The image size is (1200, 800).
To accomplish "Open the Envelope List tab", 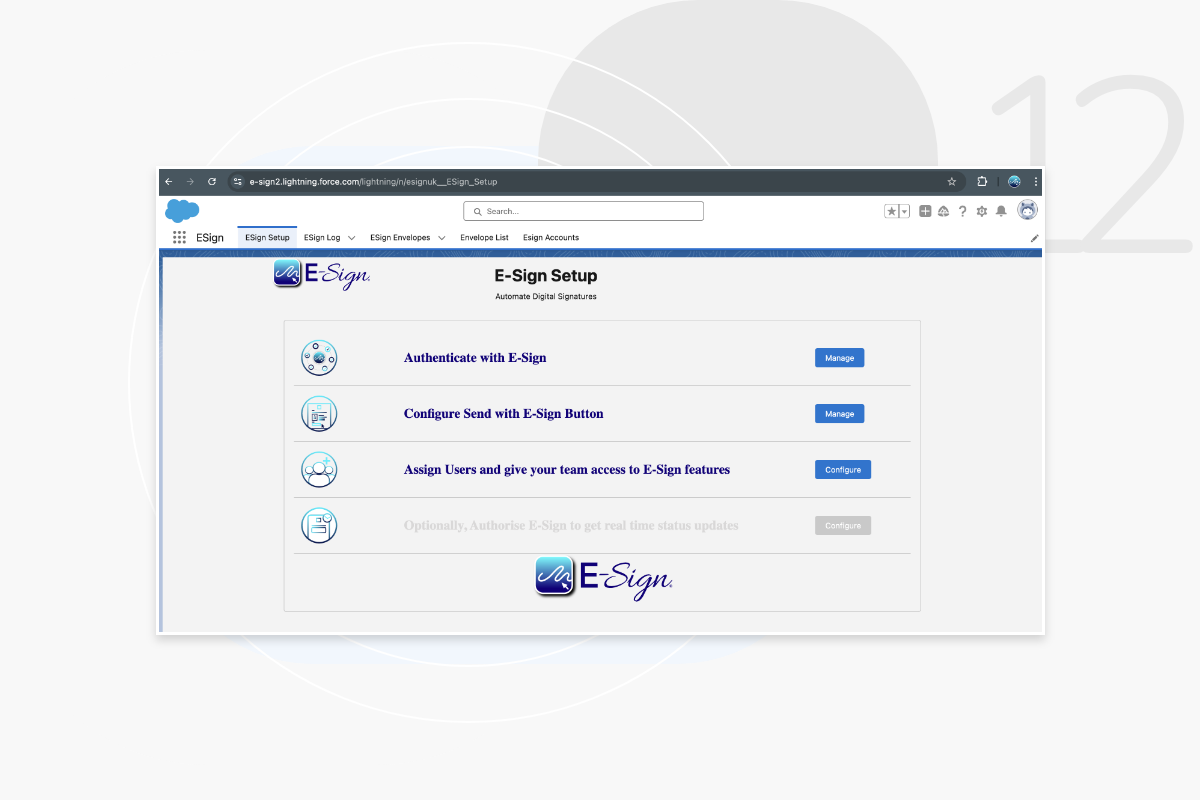I will (484, 237).
